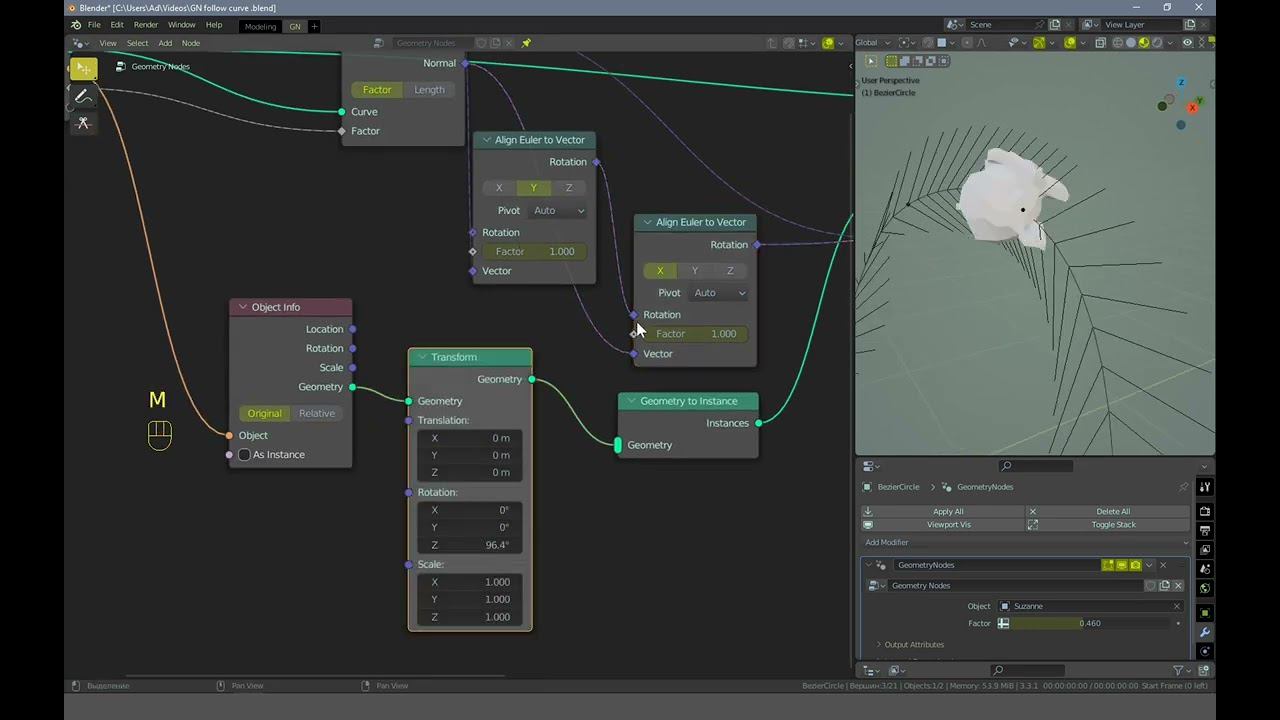Click the Apply All button
The image size is (1280, 720).
947,511
